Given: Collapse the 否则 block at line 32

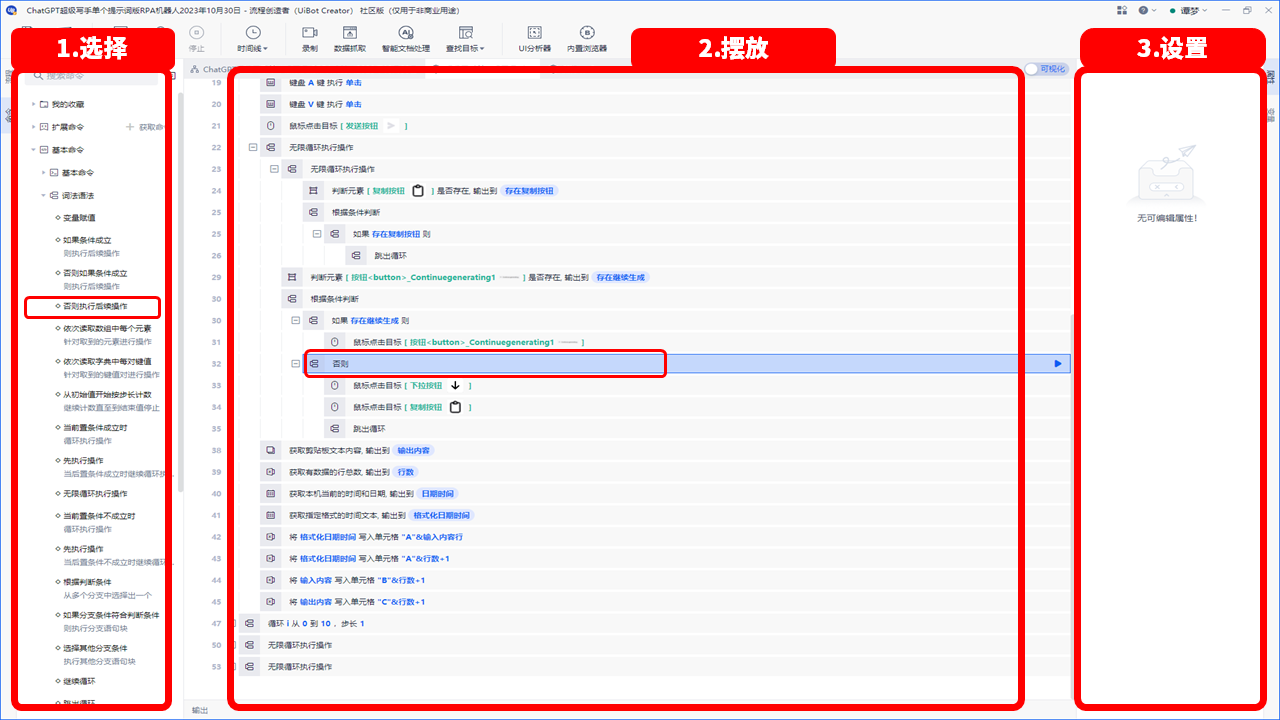Looking at the screenshot, I should click(x=295, y=364).
